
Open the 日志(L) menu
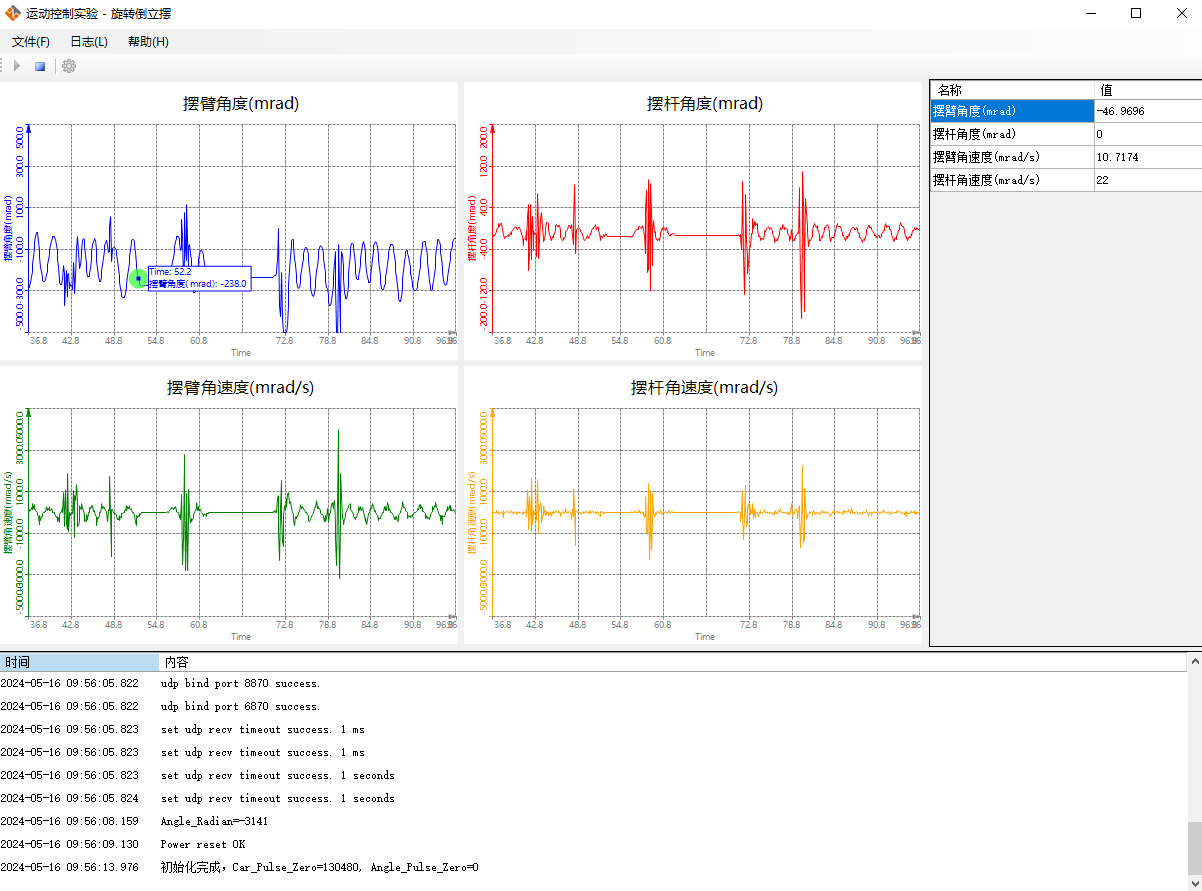(x=89, y=42)
